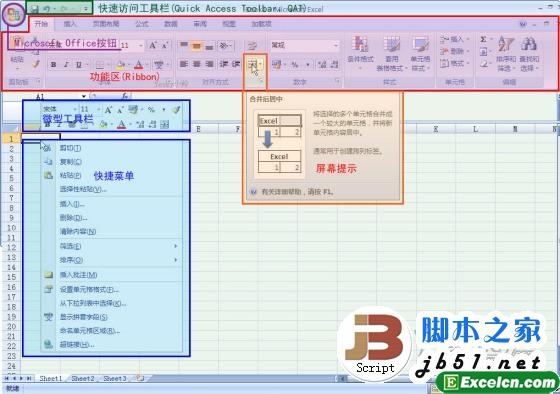Open the Number Format combo box
Image resolution: width=560 pixels, height=394 pixels.
pos(304,45)
